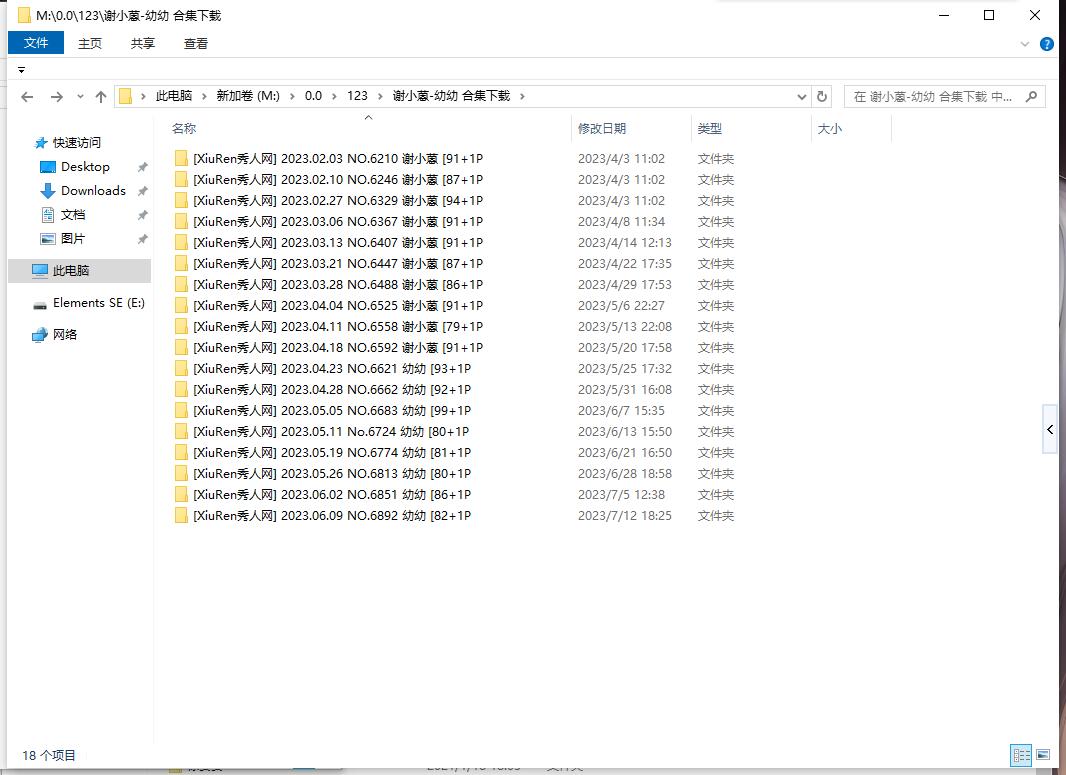
Task: Select the folder icon of NO.6892
Action: (181, 515)
